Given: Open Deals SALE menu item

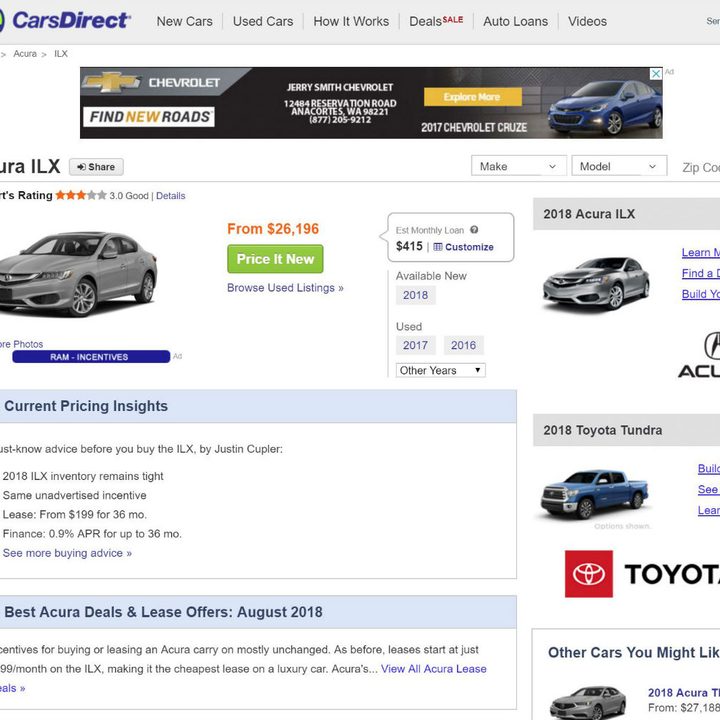Looking at the screenshot, I should click(436, 21).
